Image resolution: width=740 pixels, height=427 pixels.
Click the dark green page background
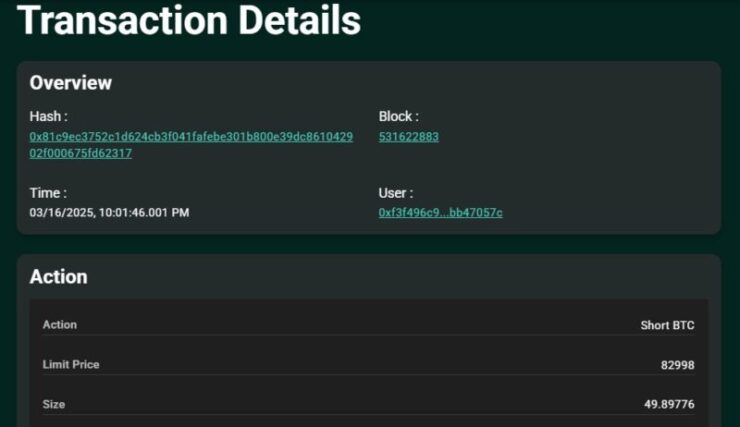click(x=566, y=28)
